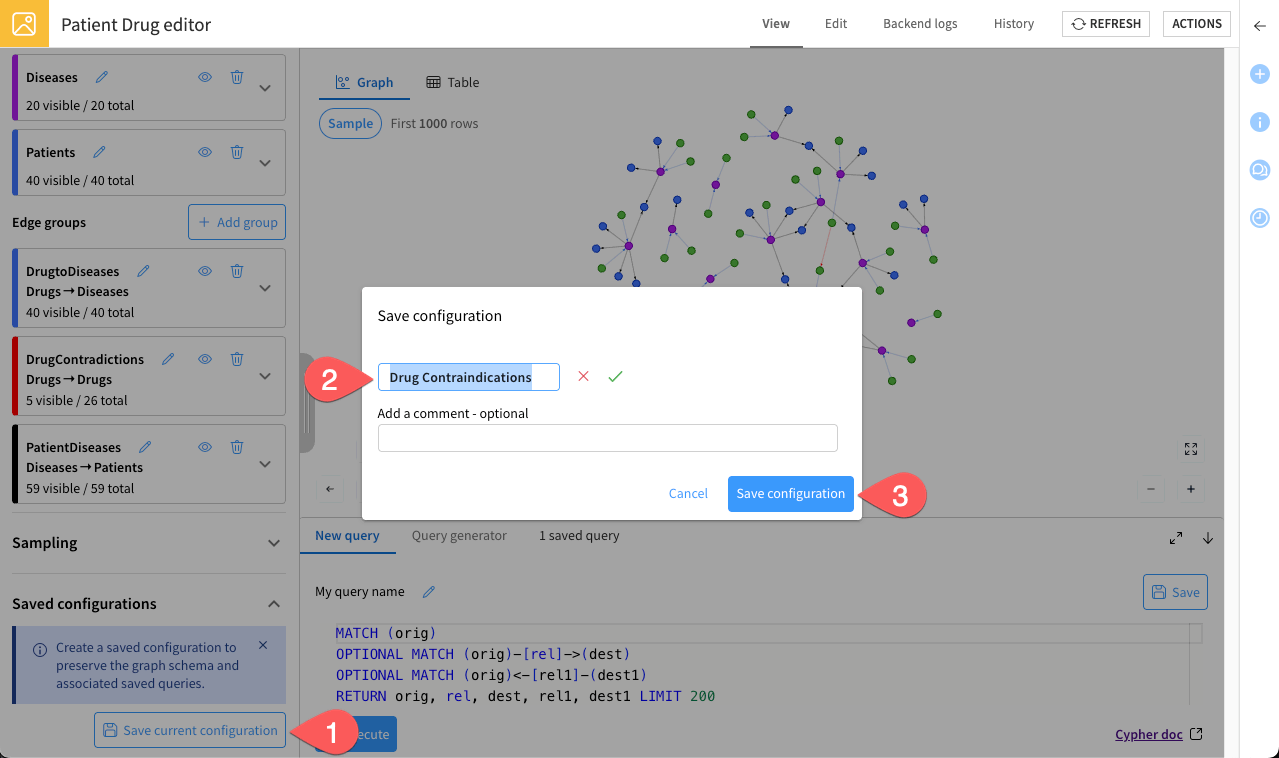Confirm name with green checkmark icon
Image resolution: width=1279 pixels, height=758 pixels.
615,376
